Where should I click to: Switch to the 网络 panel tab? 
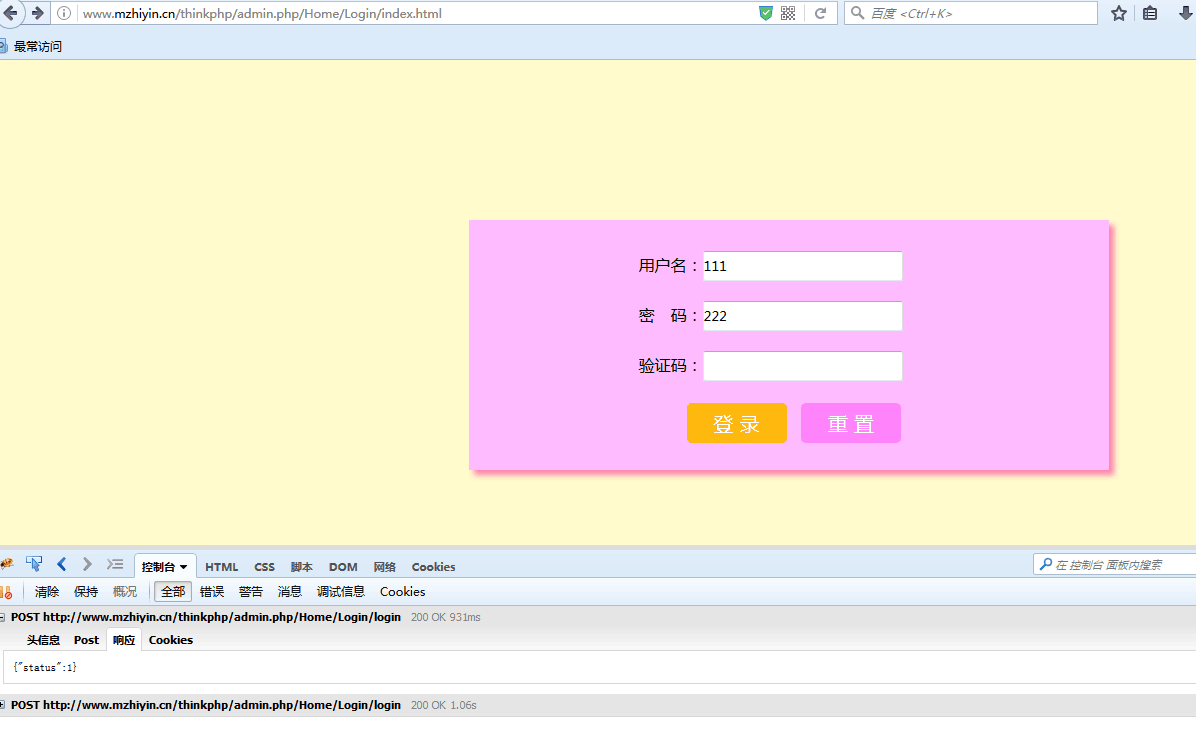click(x=384, y=567)
